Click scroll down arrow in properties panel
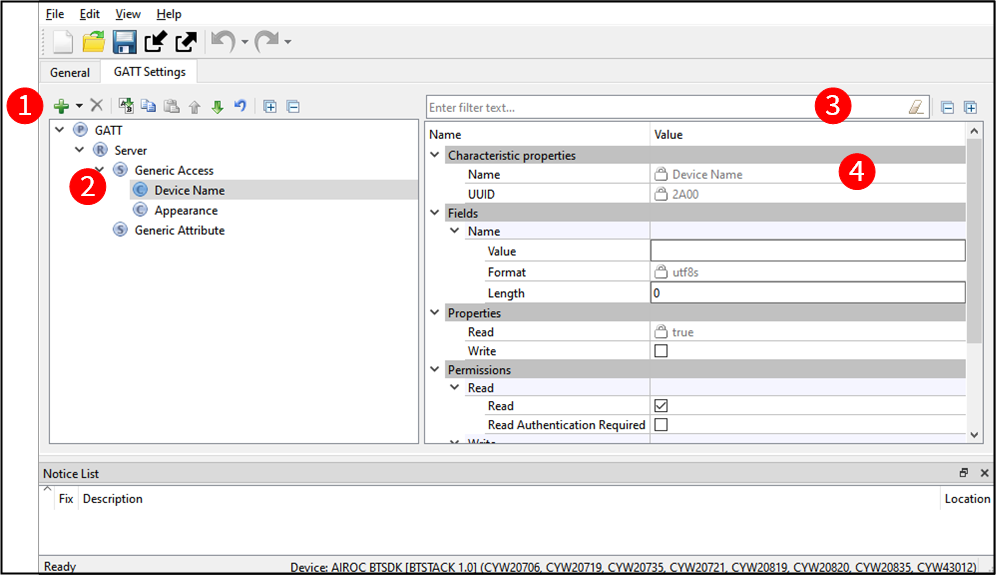Image resolution: width=996 pixels, height=575 pixels. (974, 435)
